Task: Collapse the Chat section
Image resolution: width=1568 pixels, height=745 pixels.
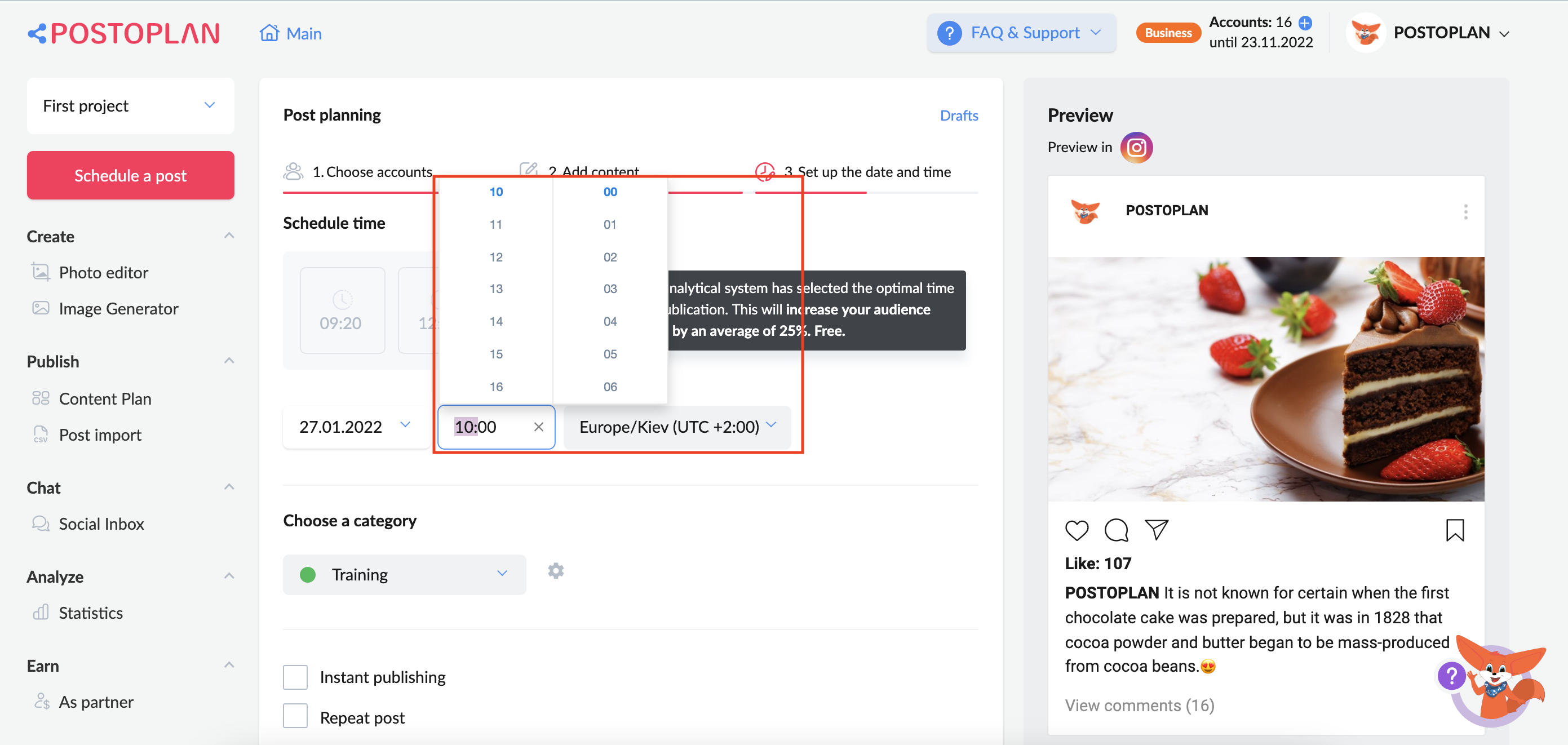Action: pos(229,487)
